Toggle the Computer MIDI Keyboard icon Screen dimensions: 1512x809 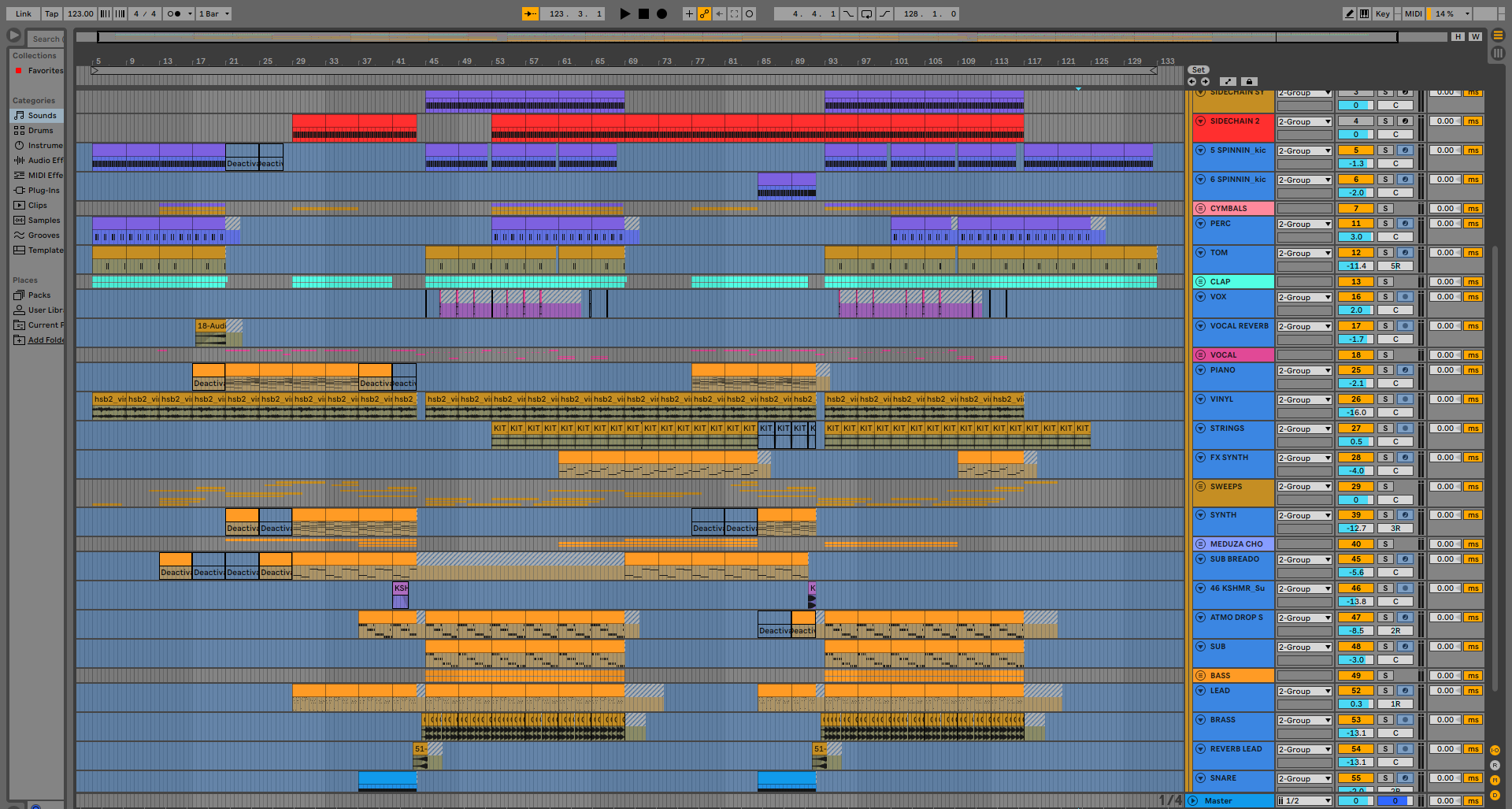click(1364, 13)
